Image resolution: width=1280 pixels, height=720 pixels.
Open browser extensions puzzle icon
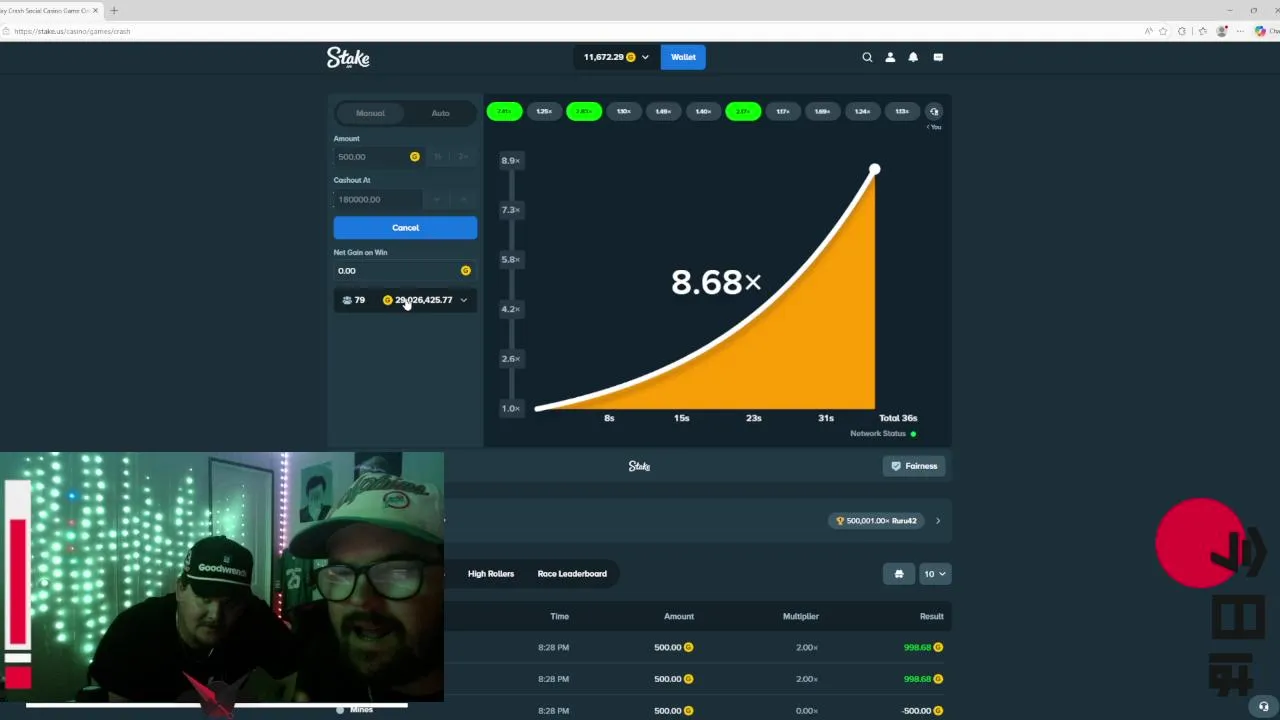tap(1182, 31)
